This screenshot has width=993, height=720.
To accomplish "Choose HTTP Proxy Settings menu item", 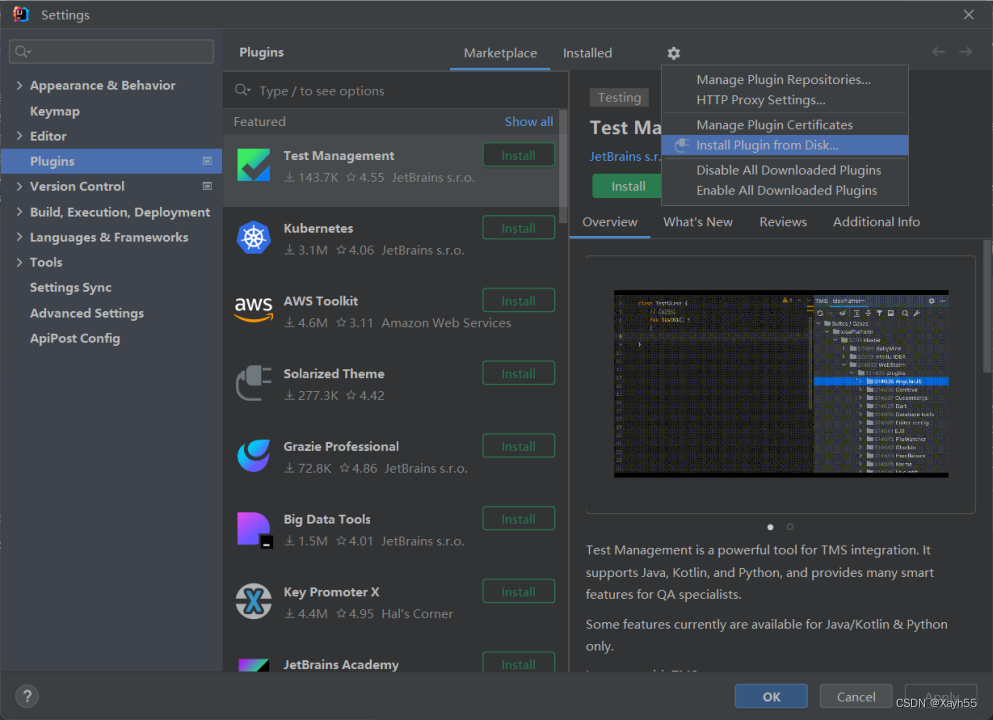I will click(785, 100).
